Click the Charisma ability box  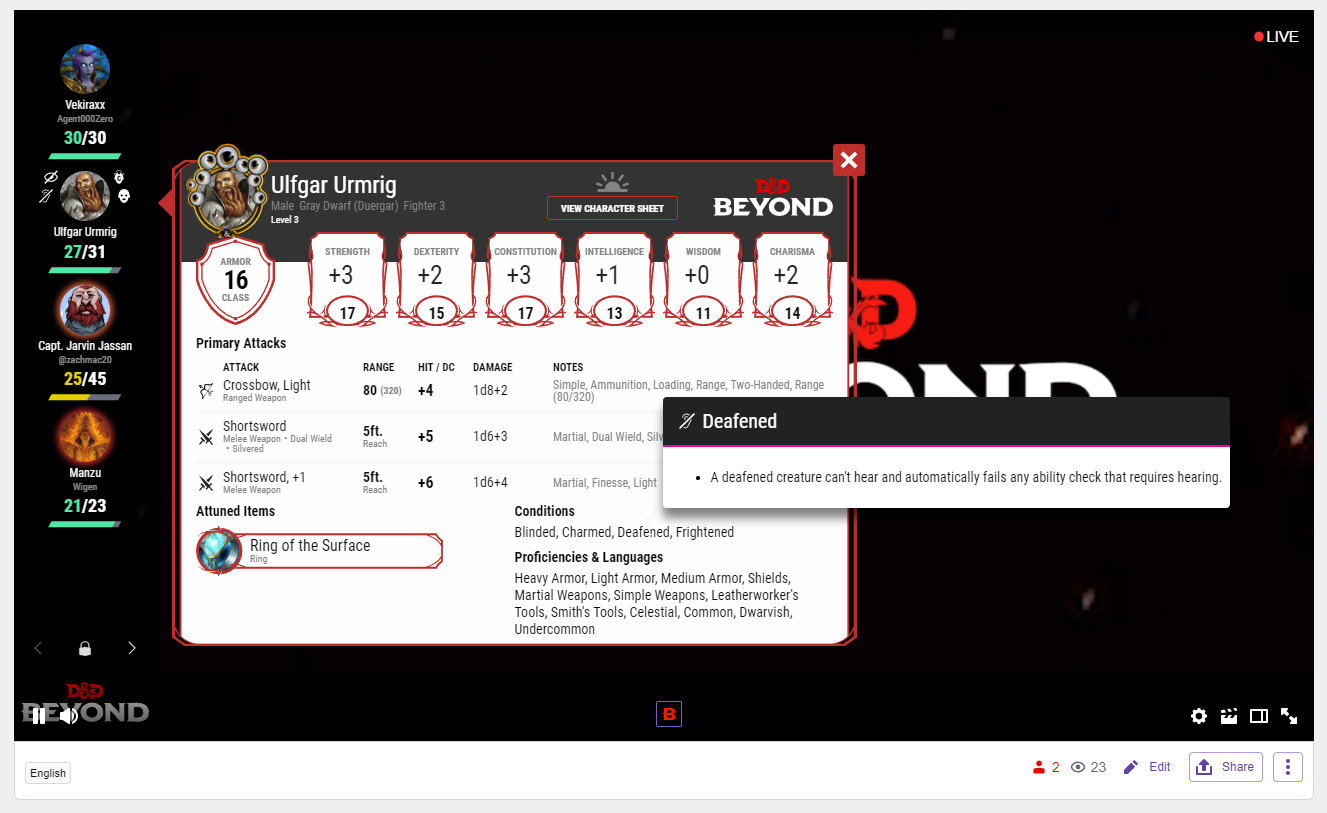click(x=792, y=280)
